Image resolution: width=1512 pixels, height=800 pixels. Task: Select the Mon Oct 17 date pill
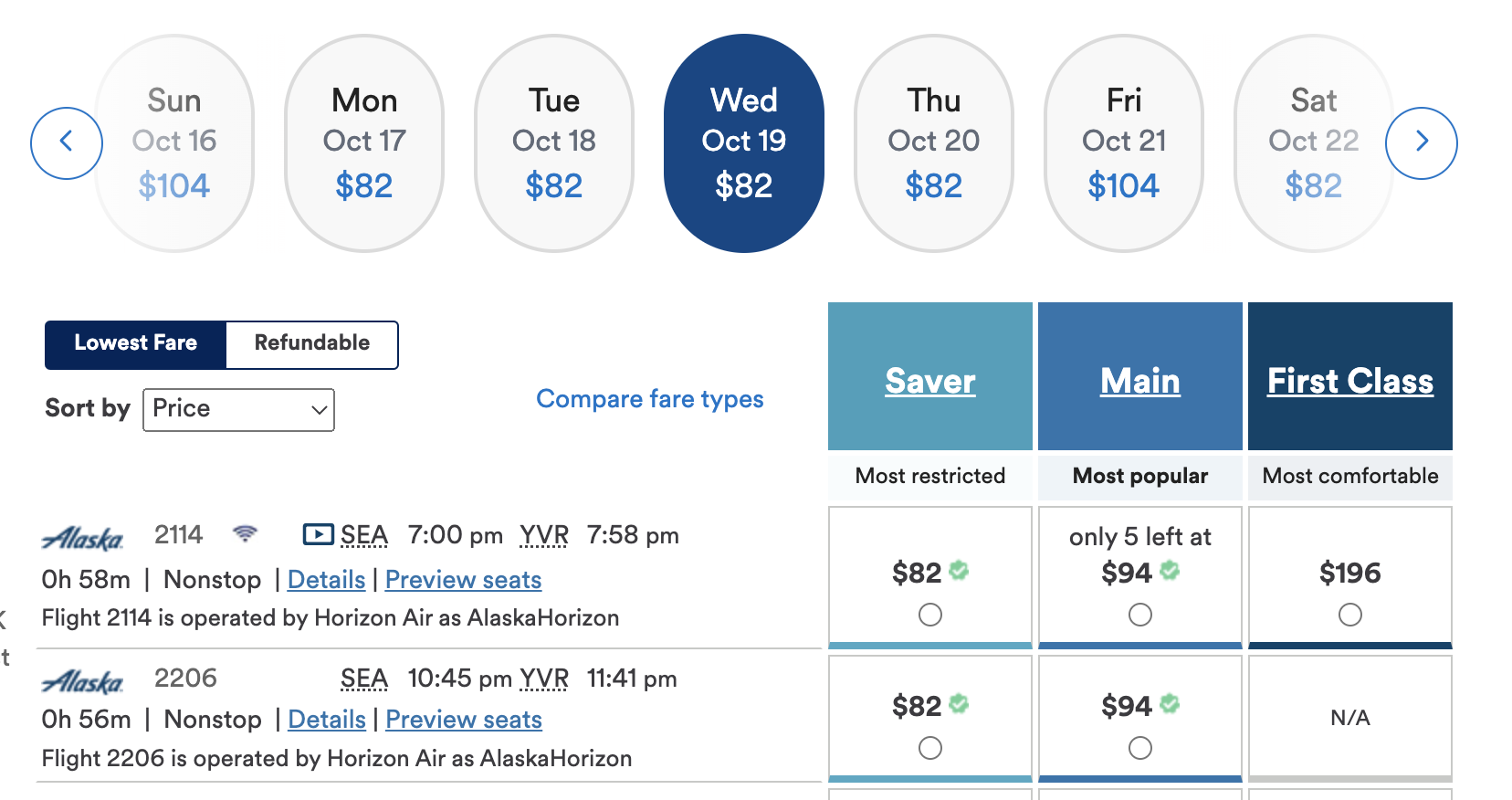click(363, 142)
